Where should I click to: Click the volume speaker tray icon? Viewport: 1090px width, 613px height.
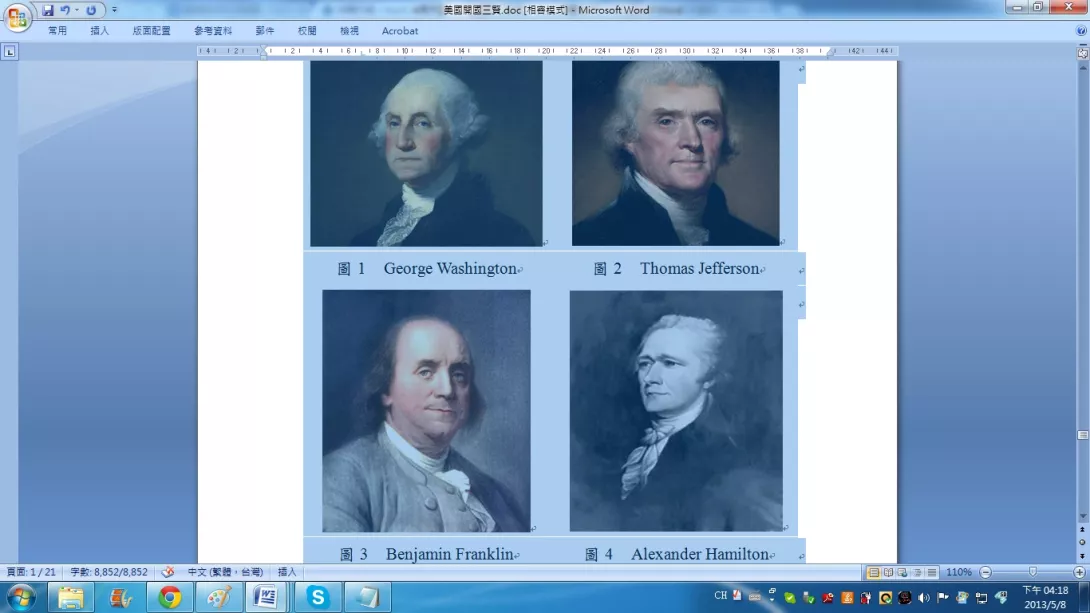(x=923, y=597)
